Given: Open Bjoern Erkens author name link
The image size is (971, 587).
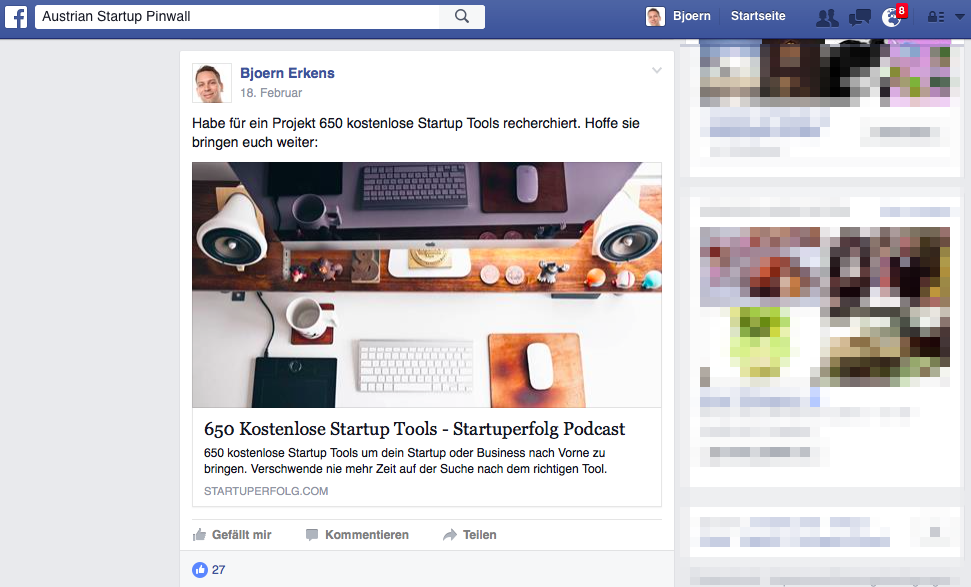Looking at the screenshot, I should coord(287,73).
